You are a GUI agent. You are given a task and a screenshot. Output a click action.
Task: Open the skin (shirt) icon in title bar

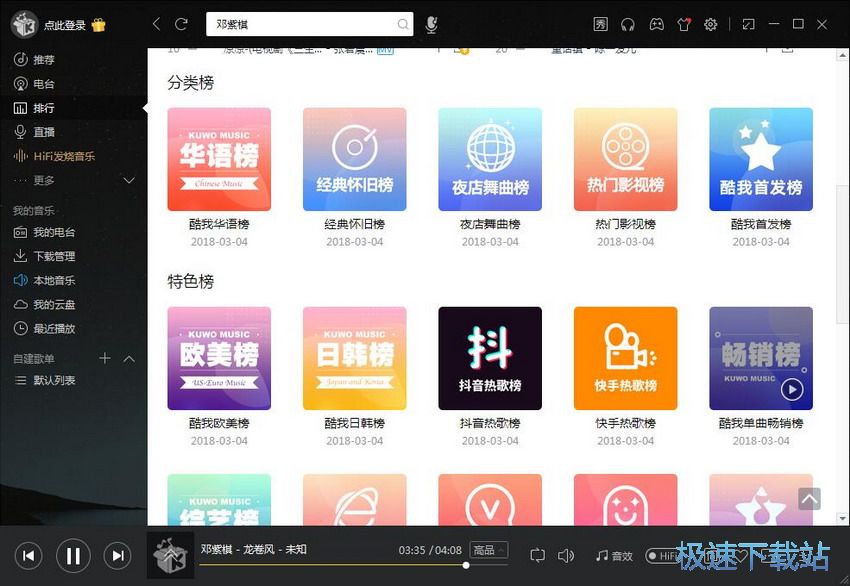coord(684,24)
